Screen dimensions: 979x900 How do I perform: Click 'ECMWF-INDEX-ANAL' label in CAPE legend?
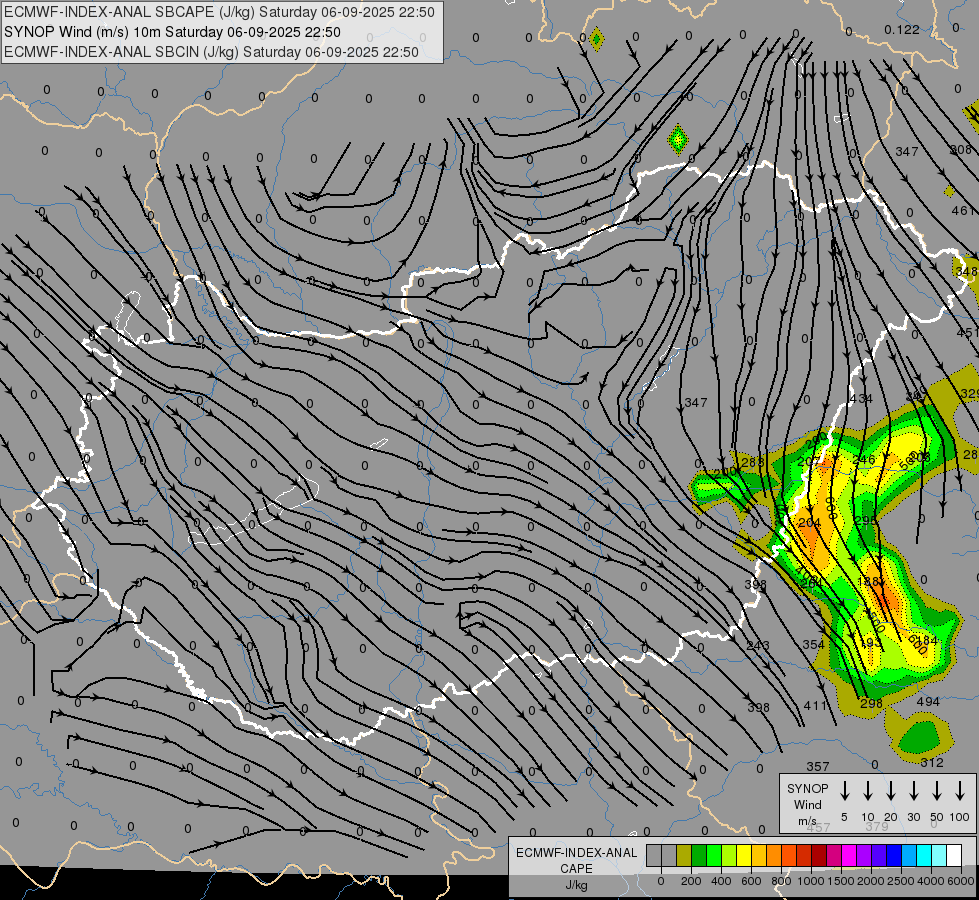click(576, 853)
